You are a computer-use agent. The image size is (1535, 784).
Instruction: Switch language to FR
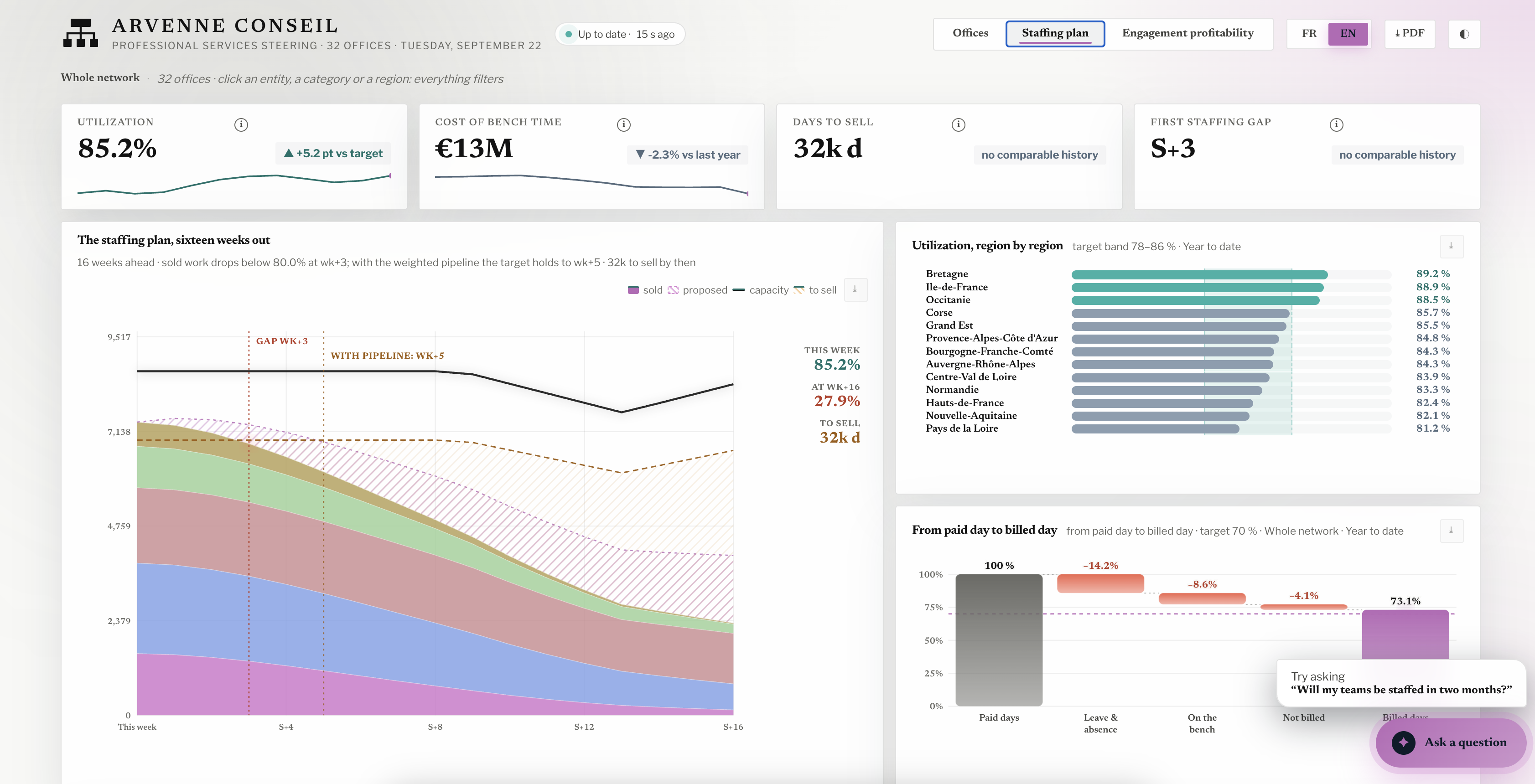coord(1308,33)
